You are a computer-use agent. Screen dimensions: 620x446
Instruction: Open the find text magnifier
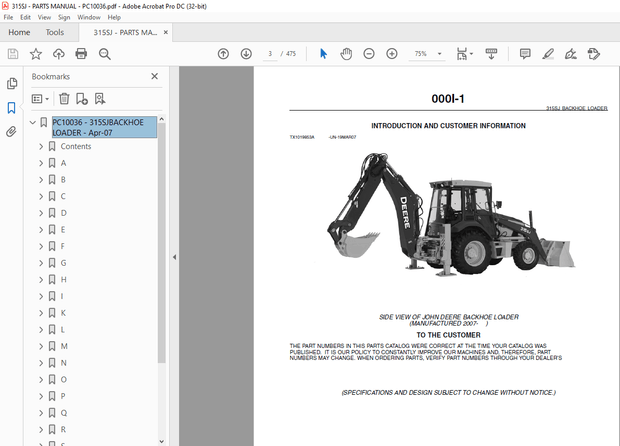coord(104,54)
